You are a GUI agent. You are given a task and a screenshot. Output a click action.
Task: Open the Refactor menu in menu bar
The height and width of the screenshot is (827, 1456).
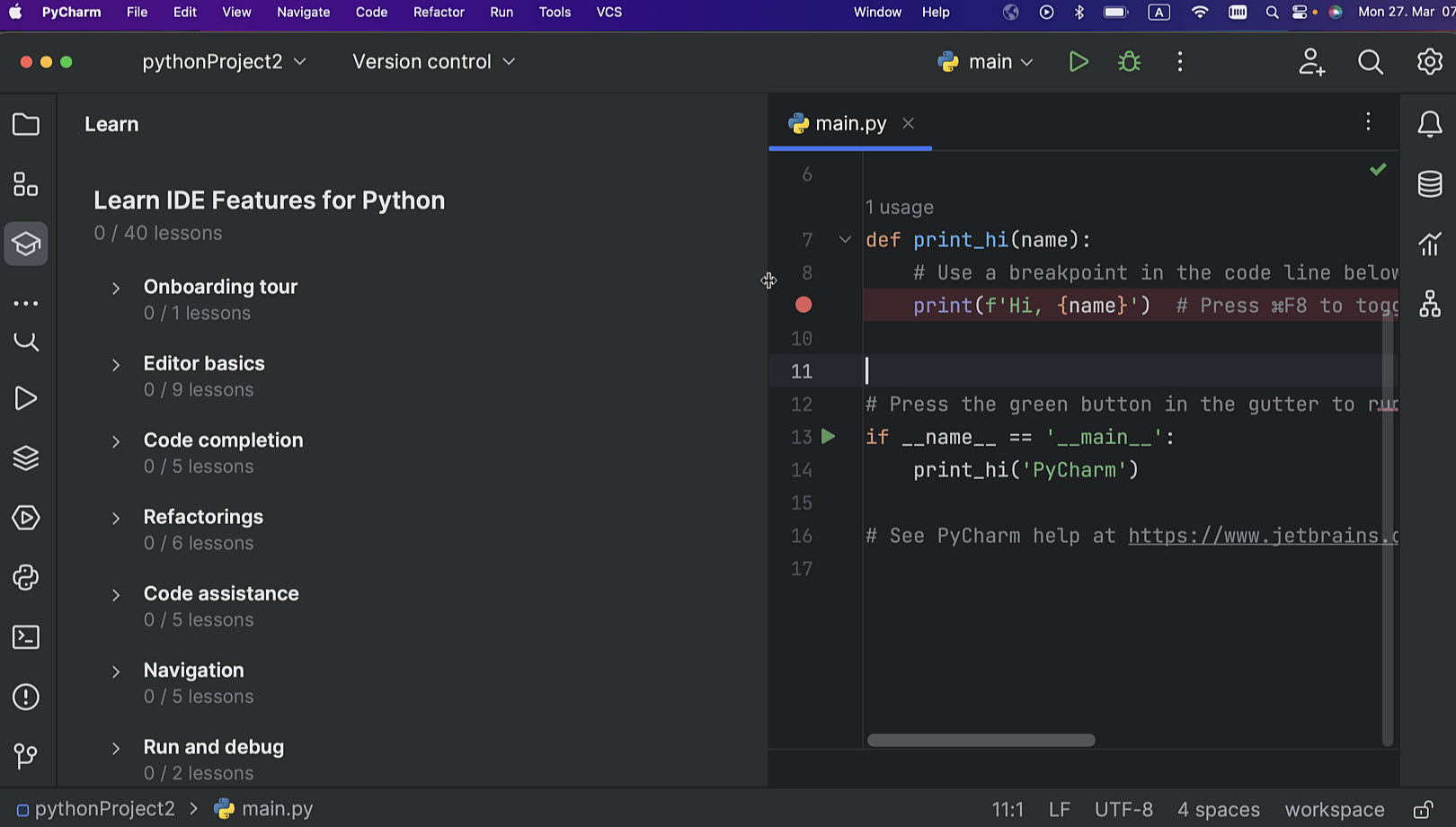439,13
